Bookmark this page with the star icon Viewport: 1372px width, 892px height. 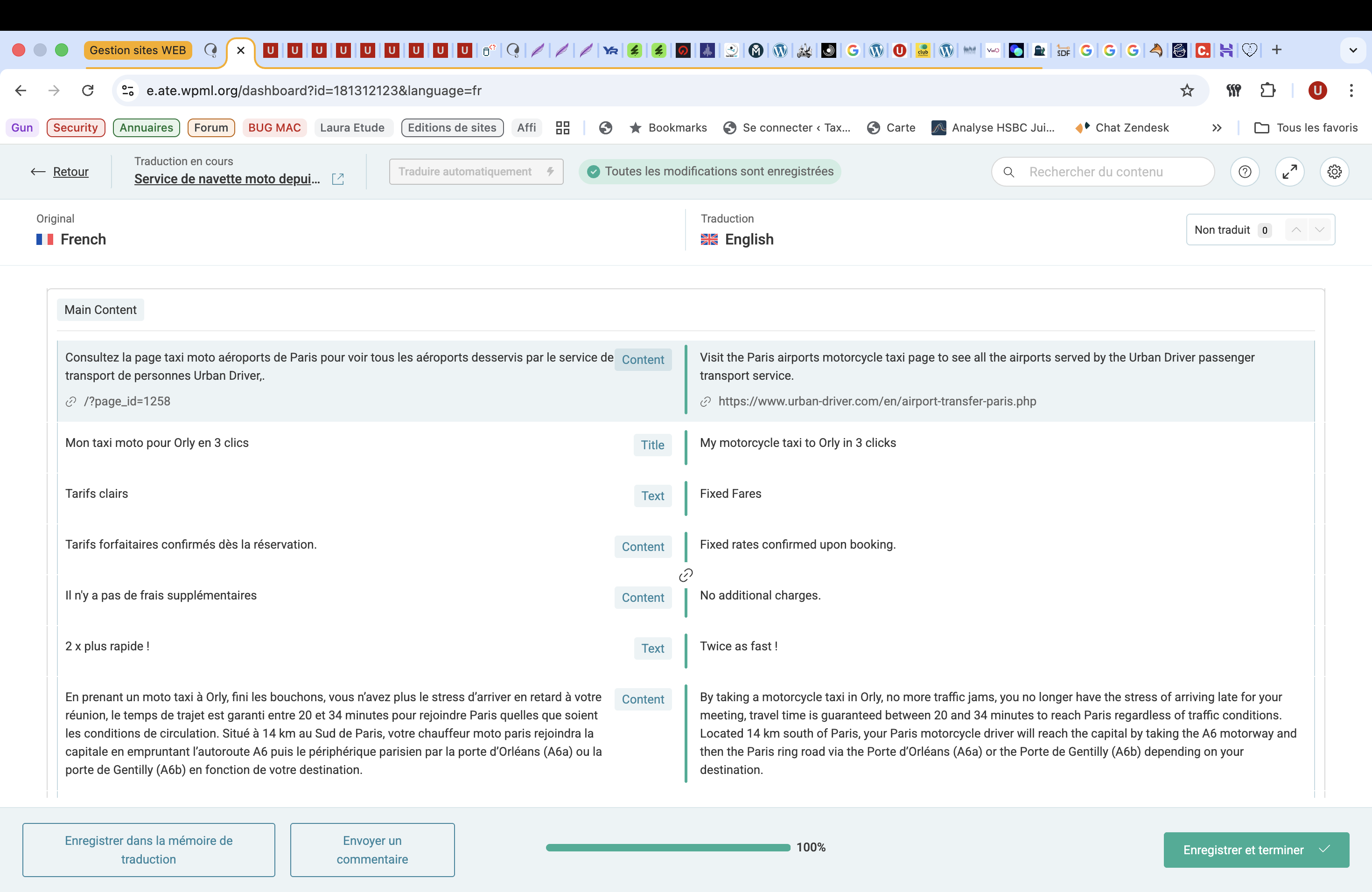point(1186,91)
